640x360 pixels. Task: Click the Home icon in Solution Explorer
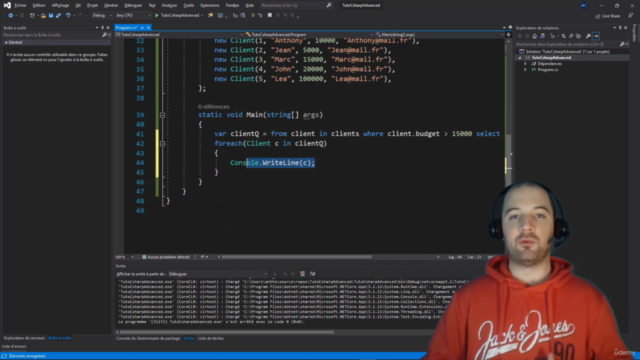[x=534, y=36]
